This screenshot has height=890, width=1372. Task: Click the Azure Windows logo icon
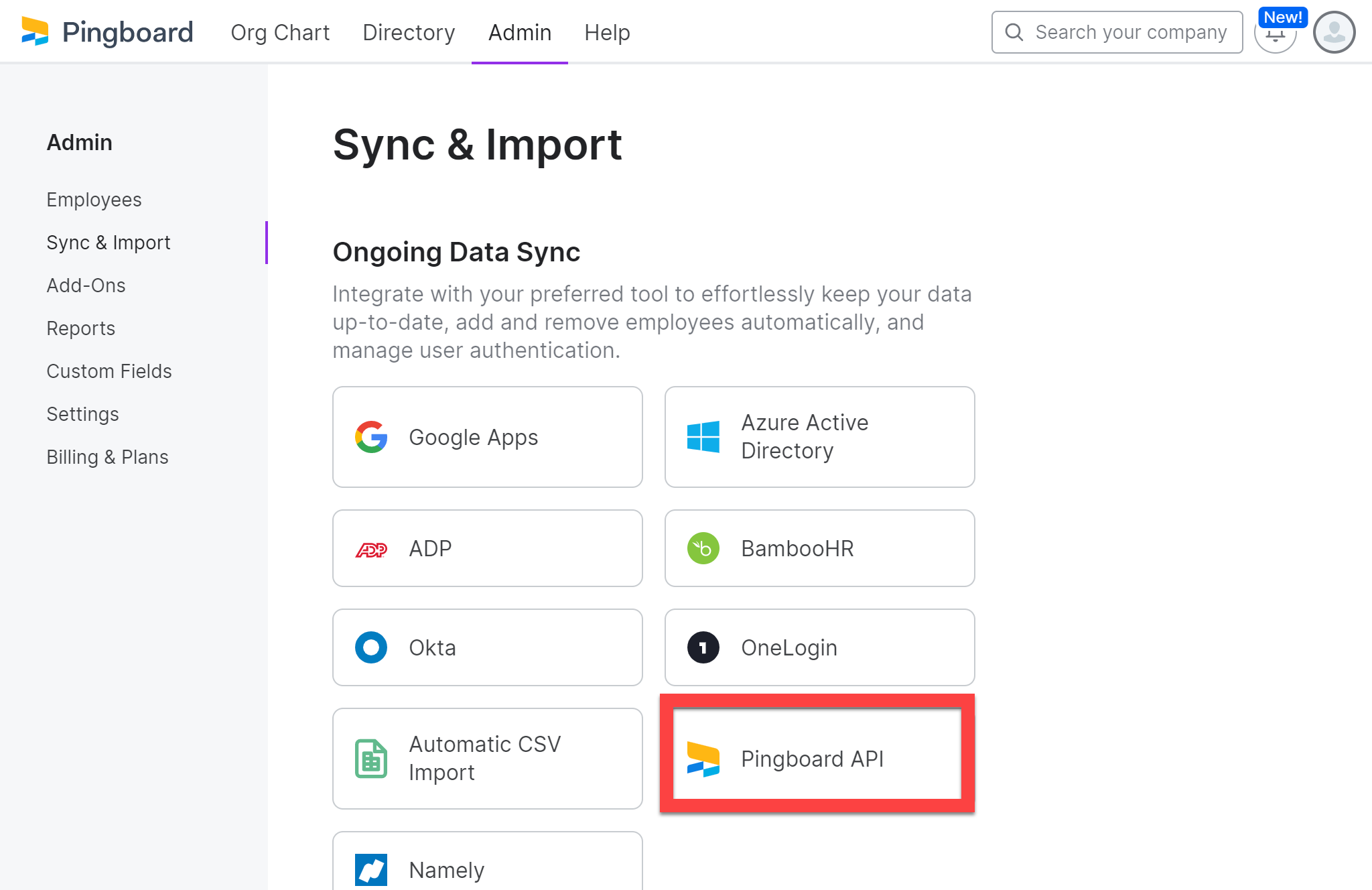pos(703,437)
